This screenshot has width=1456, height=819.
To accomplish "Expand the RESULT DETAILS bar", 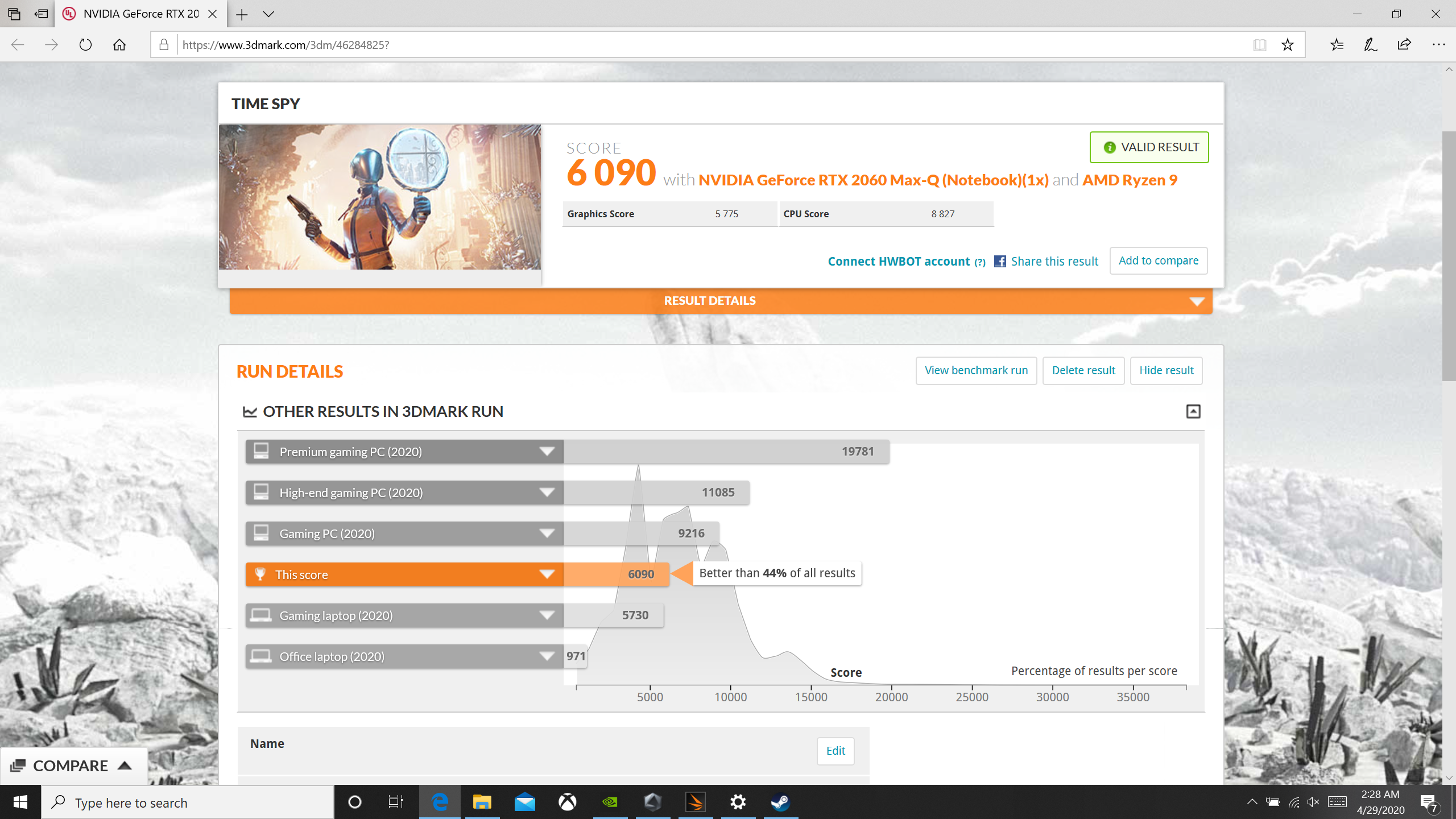I will (x=721, y=301).
